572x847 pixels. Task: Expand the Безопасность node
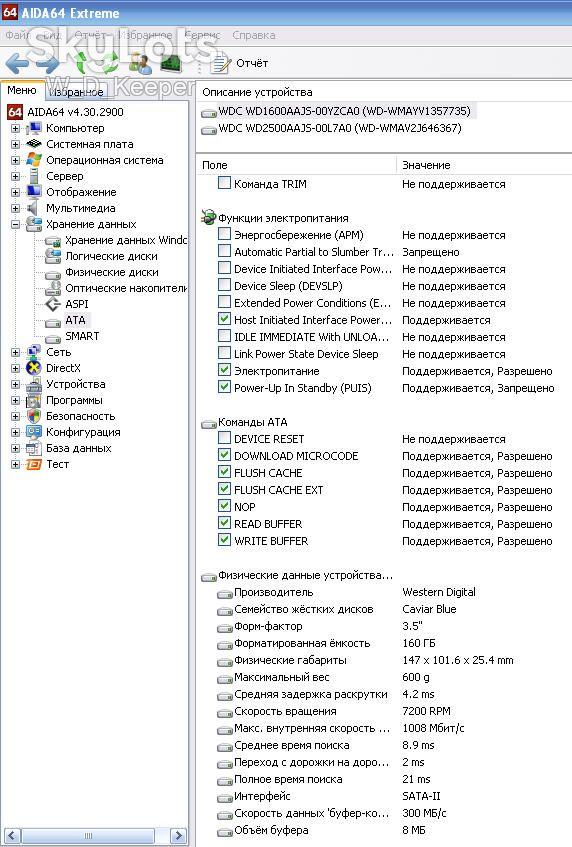tap(16, 416)
